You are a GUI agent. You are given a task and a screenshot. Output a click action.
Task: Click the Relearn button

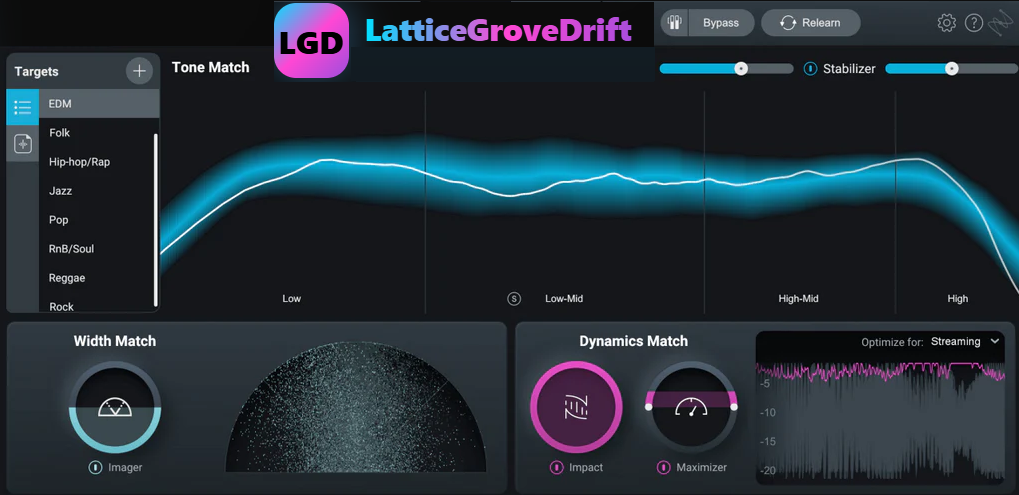pos(810,23)
